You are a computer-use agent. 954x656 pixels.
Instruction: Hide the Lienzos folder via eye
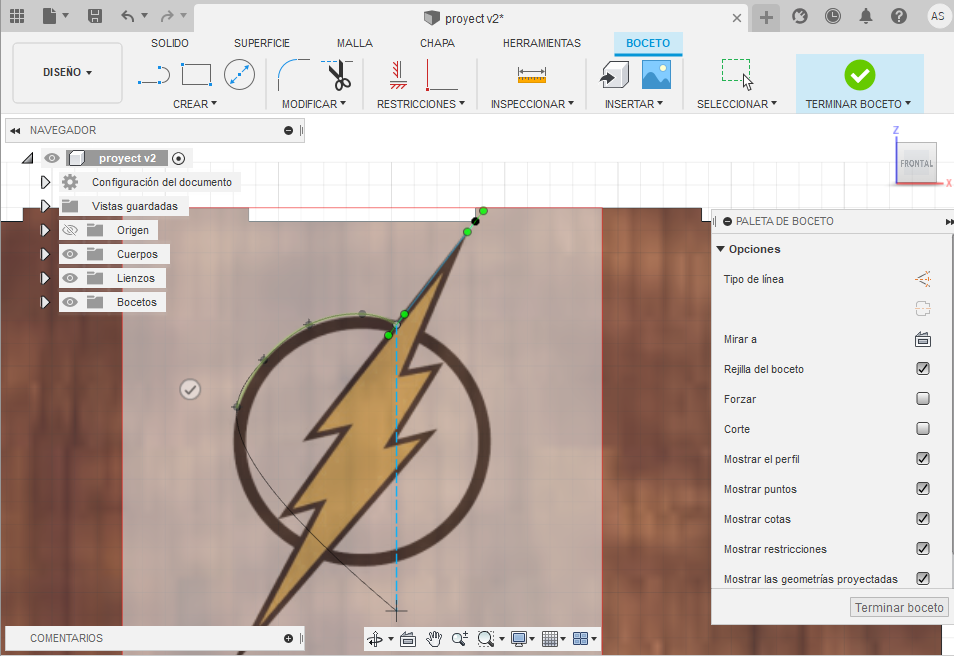[x=71, y=278]
